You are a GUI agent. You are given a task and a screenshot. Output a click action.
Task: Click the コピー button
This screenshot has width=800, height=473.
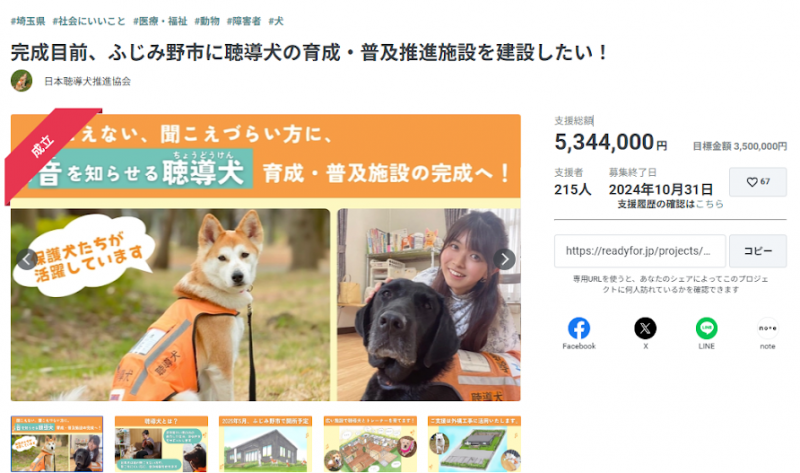point(758,251)
